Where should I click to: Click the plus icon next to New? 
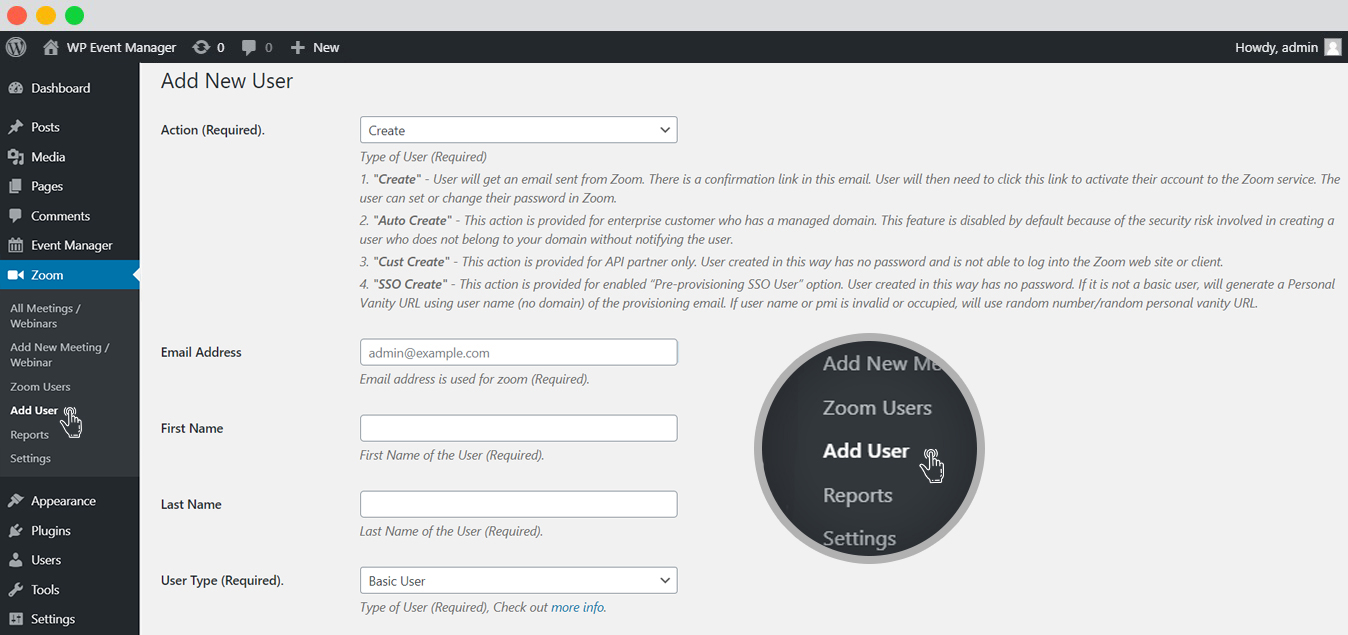tap(297, 47)
